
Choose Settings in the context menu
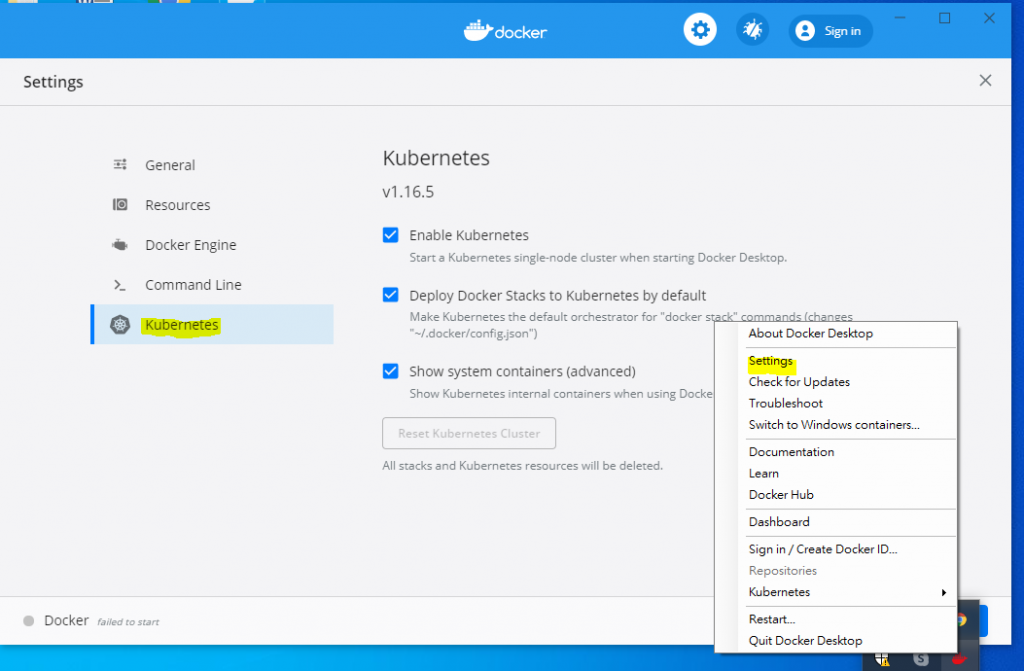(771, 361)
